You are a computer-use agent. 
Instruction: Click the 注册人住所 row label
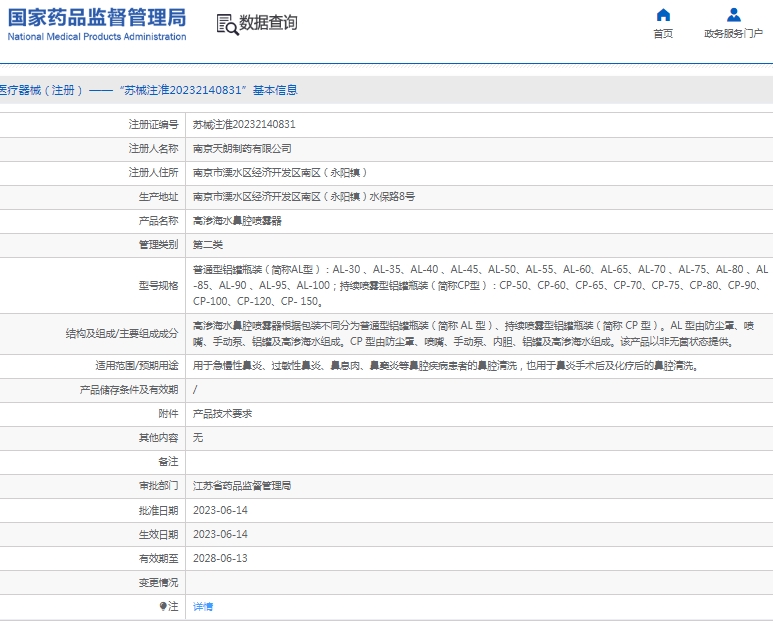153,172
